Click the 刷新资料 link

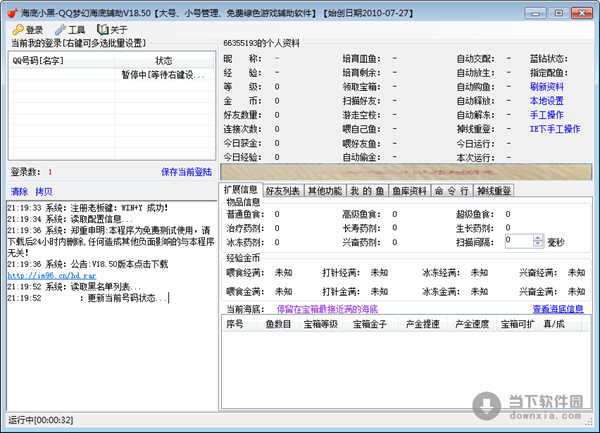click(547, 87)
